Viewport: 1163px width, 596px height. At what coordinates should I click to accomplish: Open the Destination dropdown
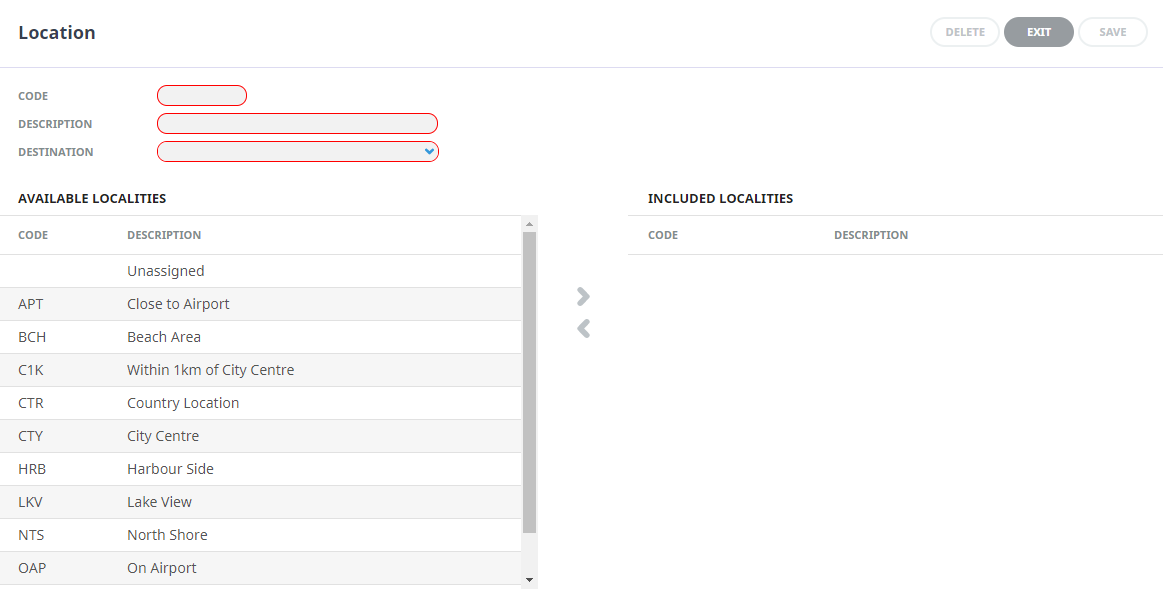tap(297, 152)
